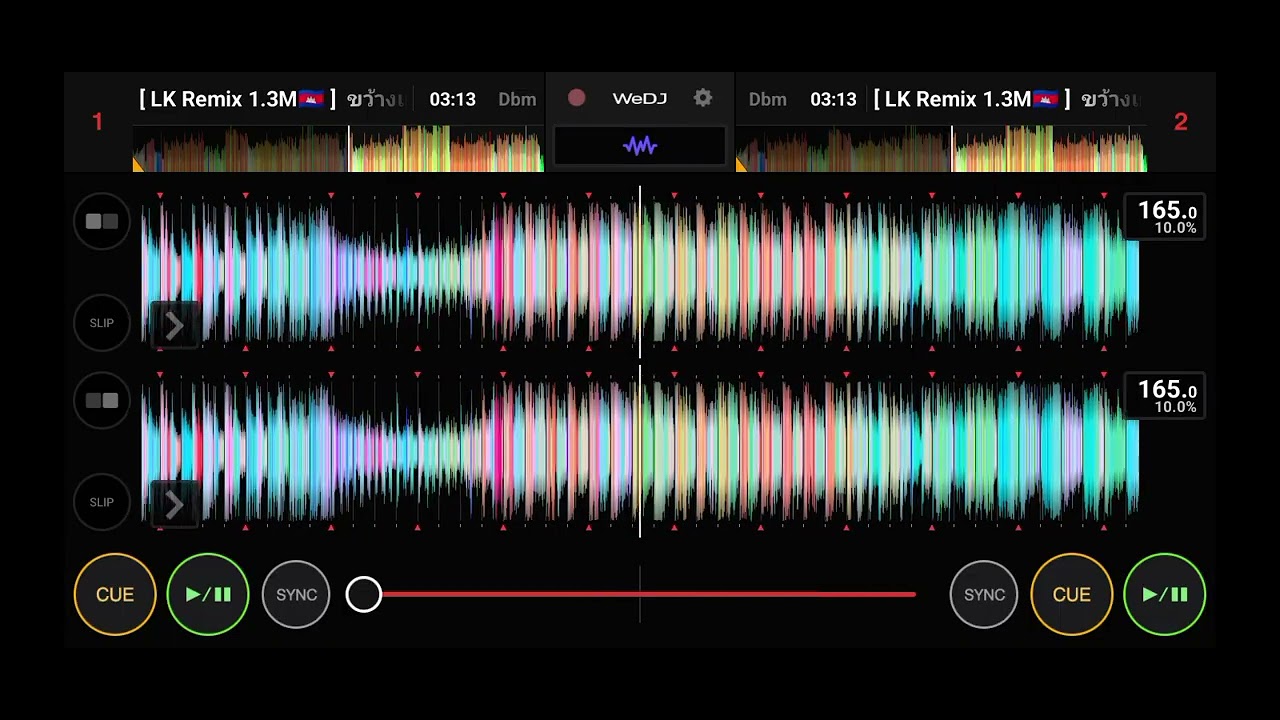This screenshot has width=1280, height=720.
Task: Open deck 2 tempo 165.0 display
Action: [x=1165, y=396]
